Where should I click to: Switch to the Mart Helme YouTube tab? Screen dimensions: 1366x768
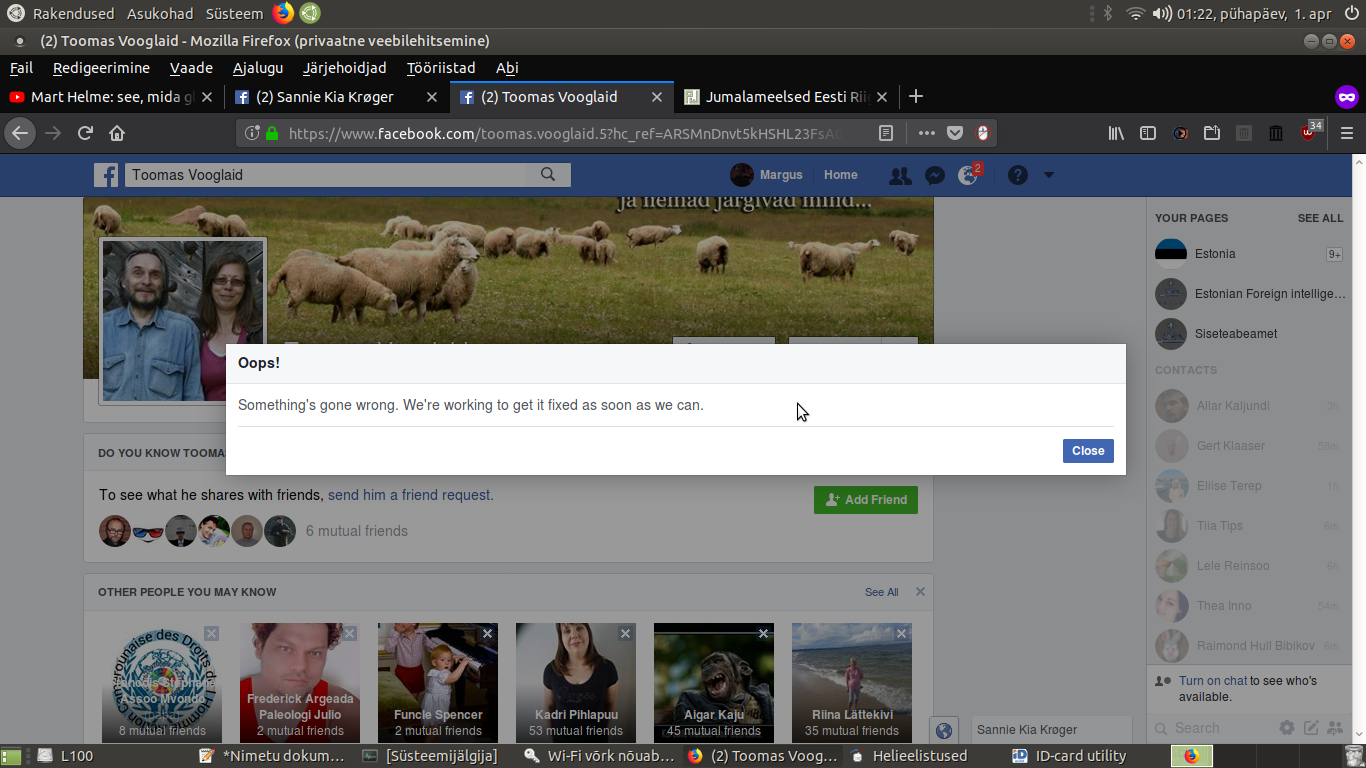click(x=111, y=97)
